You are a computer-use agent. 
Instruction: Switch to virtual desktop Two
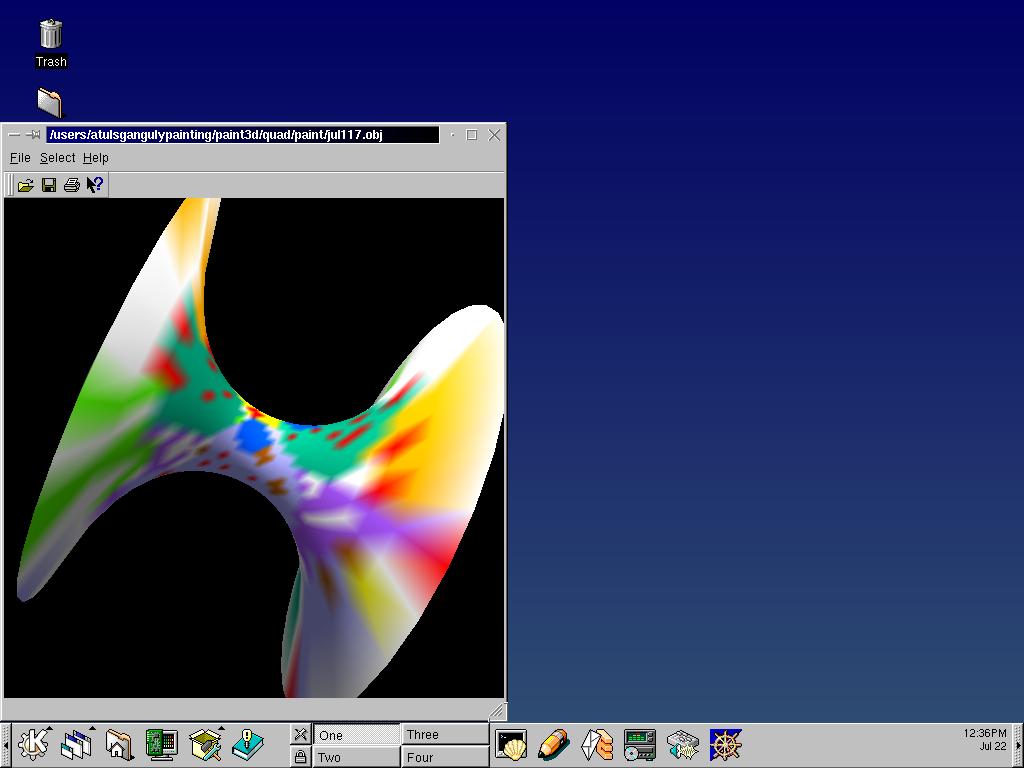pyautogui.click(x=355, y=757)
